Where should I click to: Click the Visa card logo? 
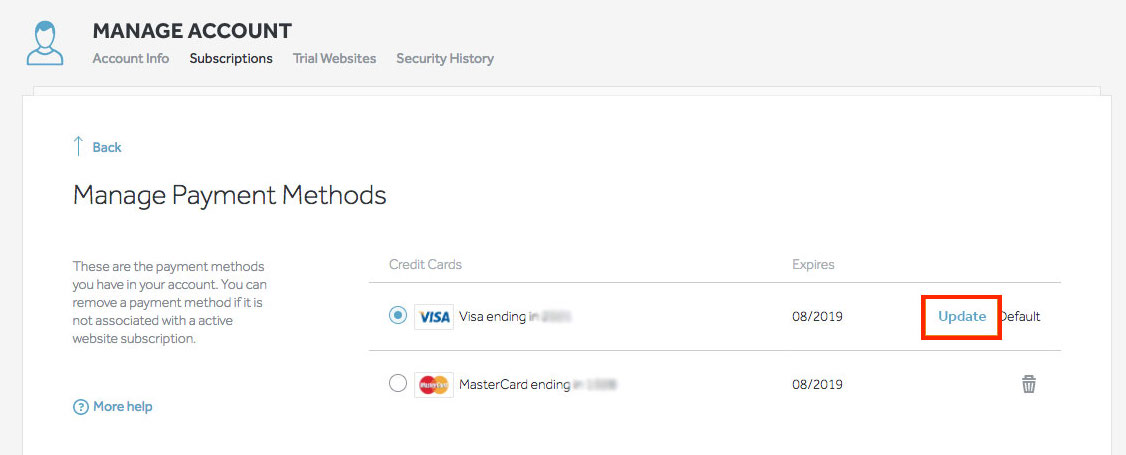[x=434, y=317]
